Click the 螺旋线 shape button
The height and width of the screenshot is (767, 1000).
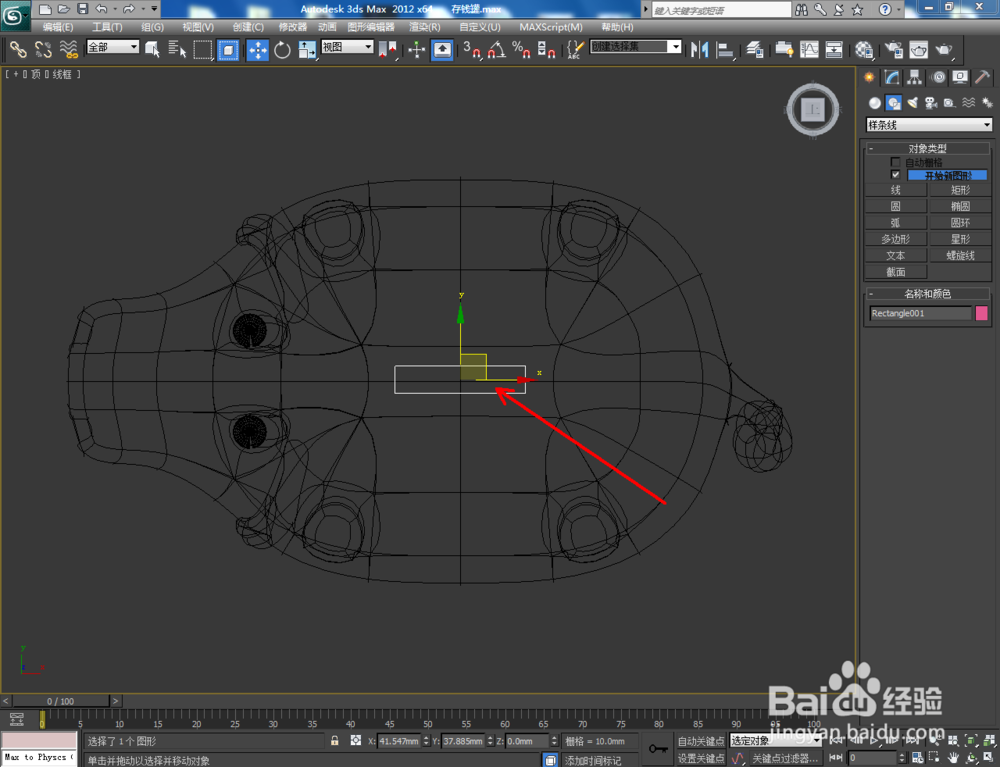tap(960, 255)
